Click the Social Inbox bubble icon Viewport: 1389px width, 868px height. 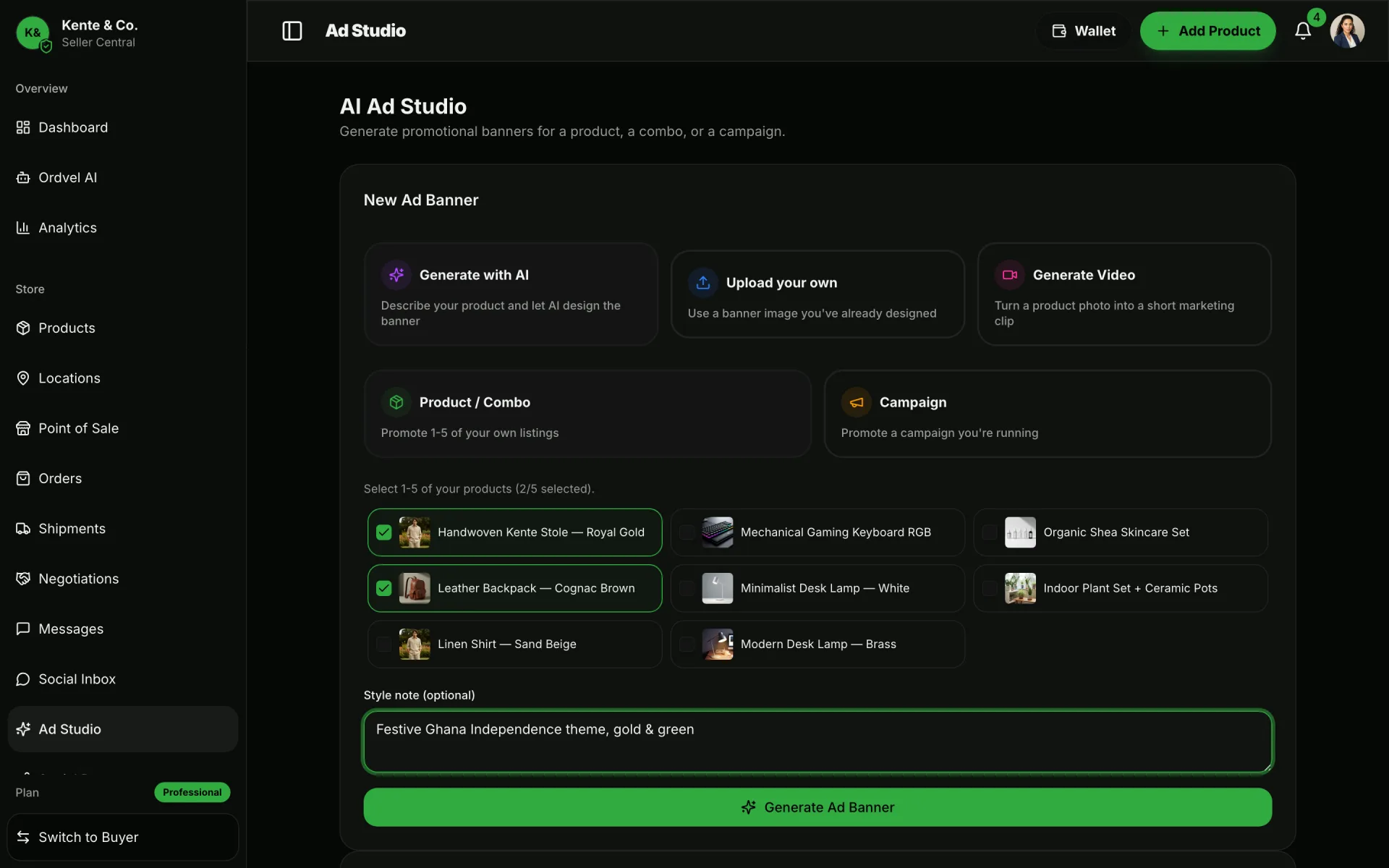pos(23,679)
